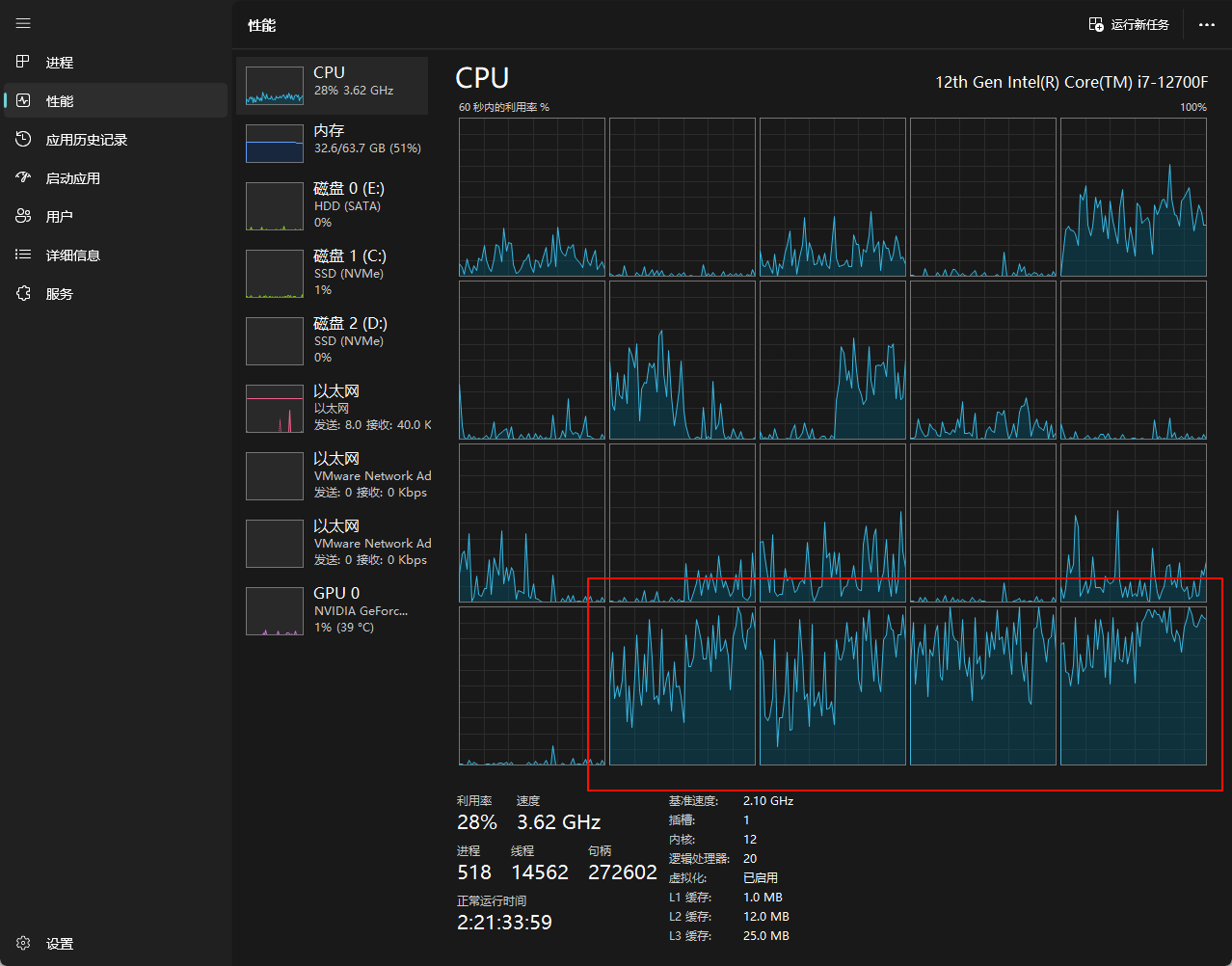Open the three-dot more options menu

[1206, 24]
